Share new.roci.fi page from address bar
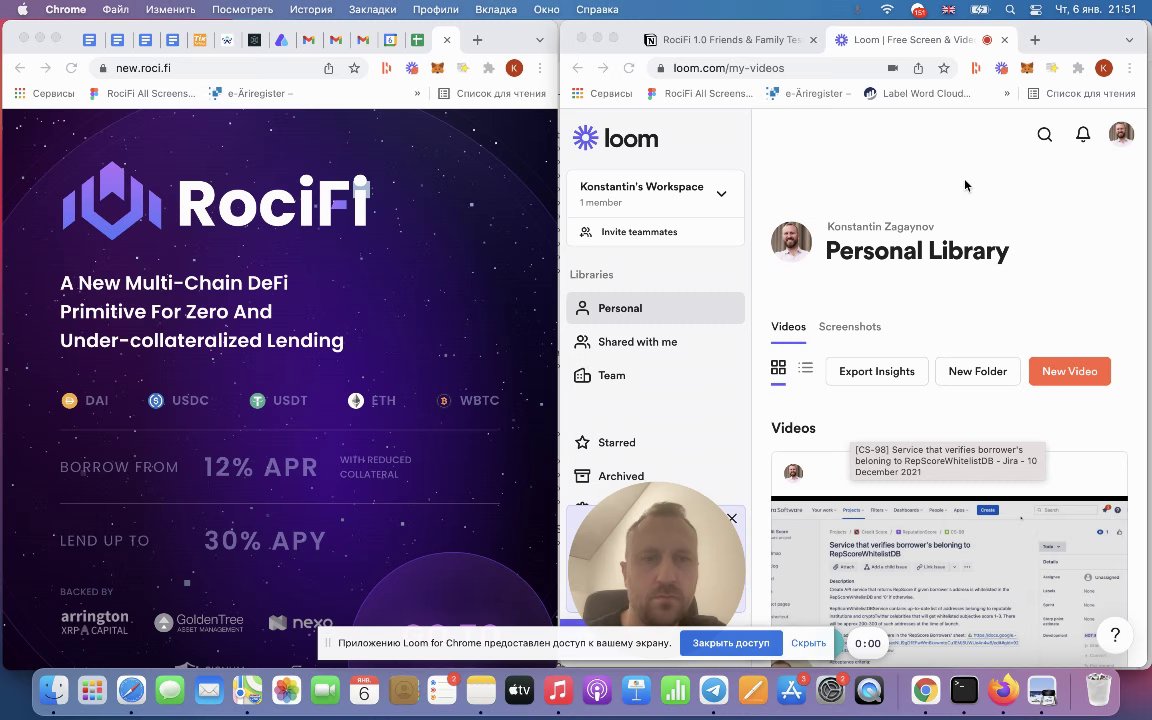 (x=328, y=68)
